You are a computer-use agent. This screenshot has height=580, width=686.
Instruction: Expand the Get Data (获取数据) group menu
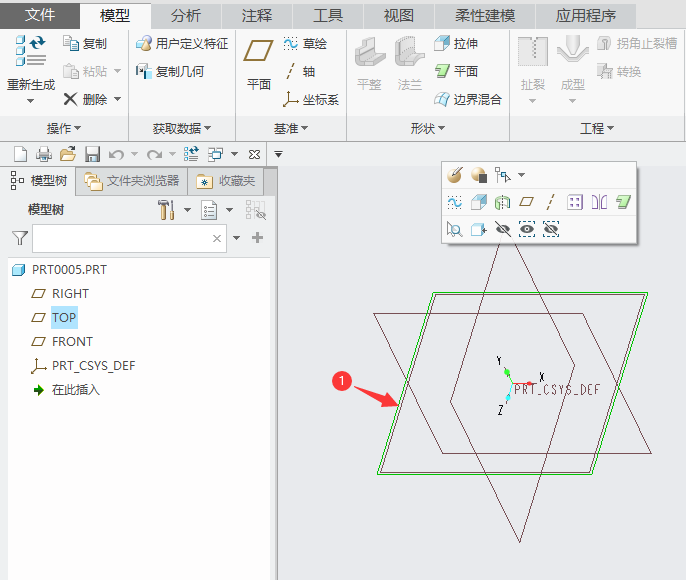pos(182,128)
